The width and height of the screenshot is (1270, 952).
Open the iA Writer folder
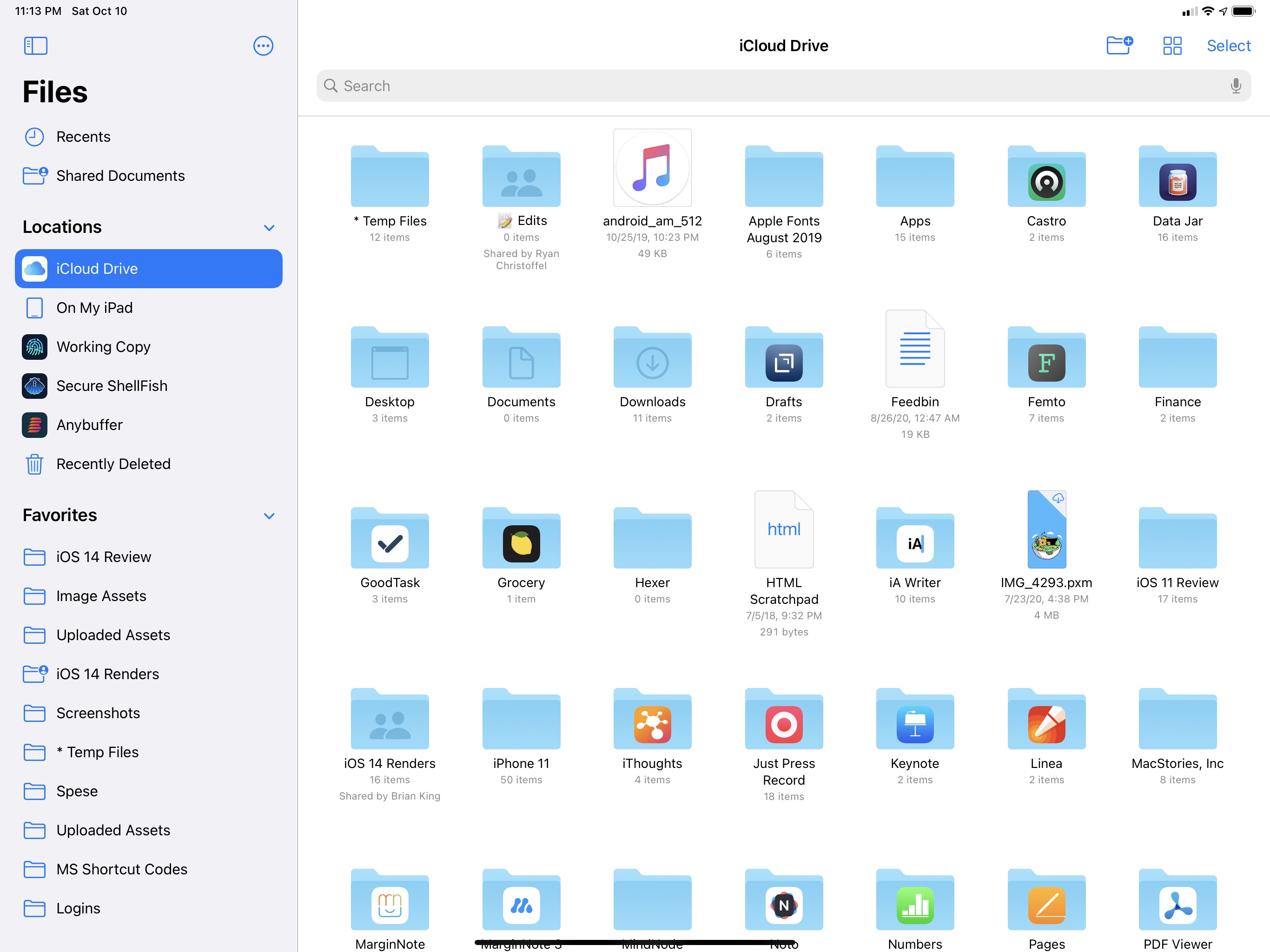coord(914,539)
